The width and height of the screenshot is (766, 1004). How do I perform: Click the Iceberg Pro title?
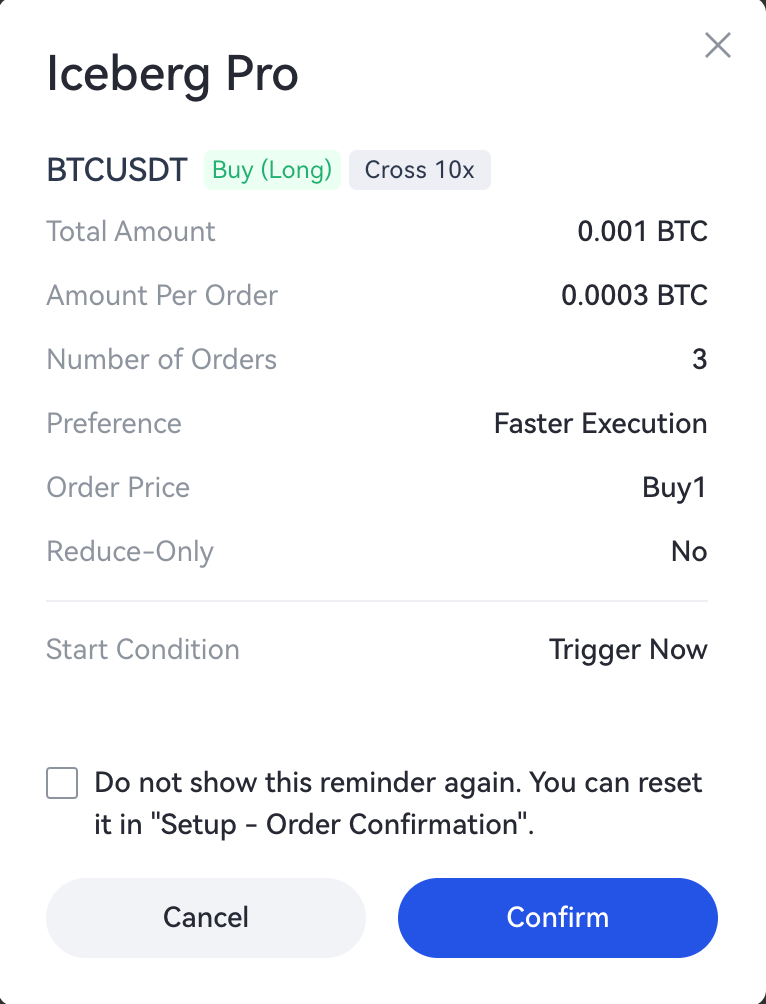172,77
